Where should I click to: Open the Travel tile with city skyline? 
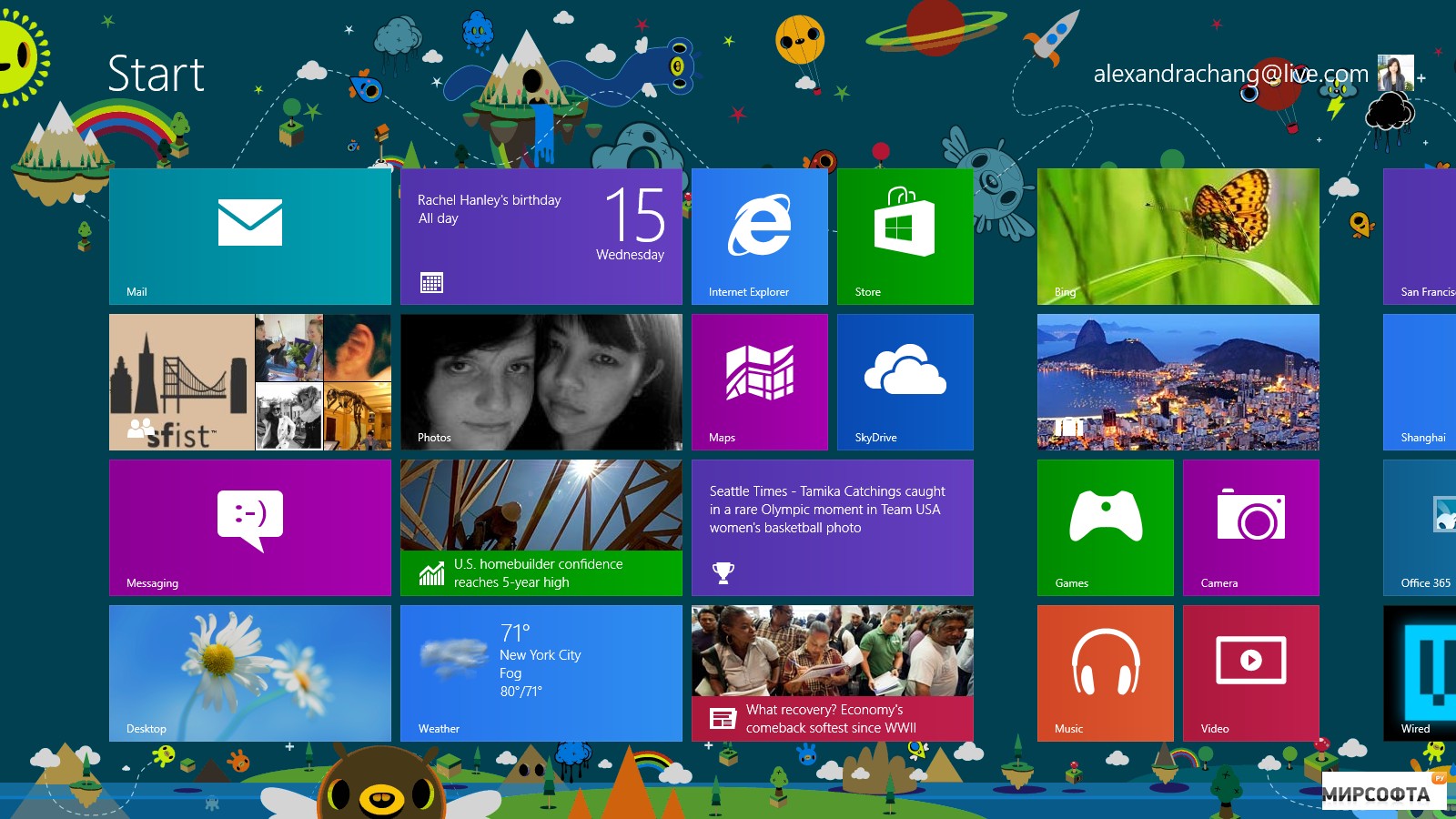click(1178, 382)
